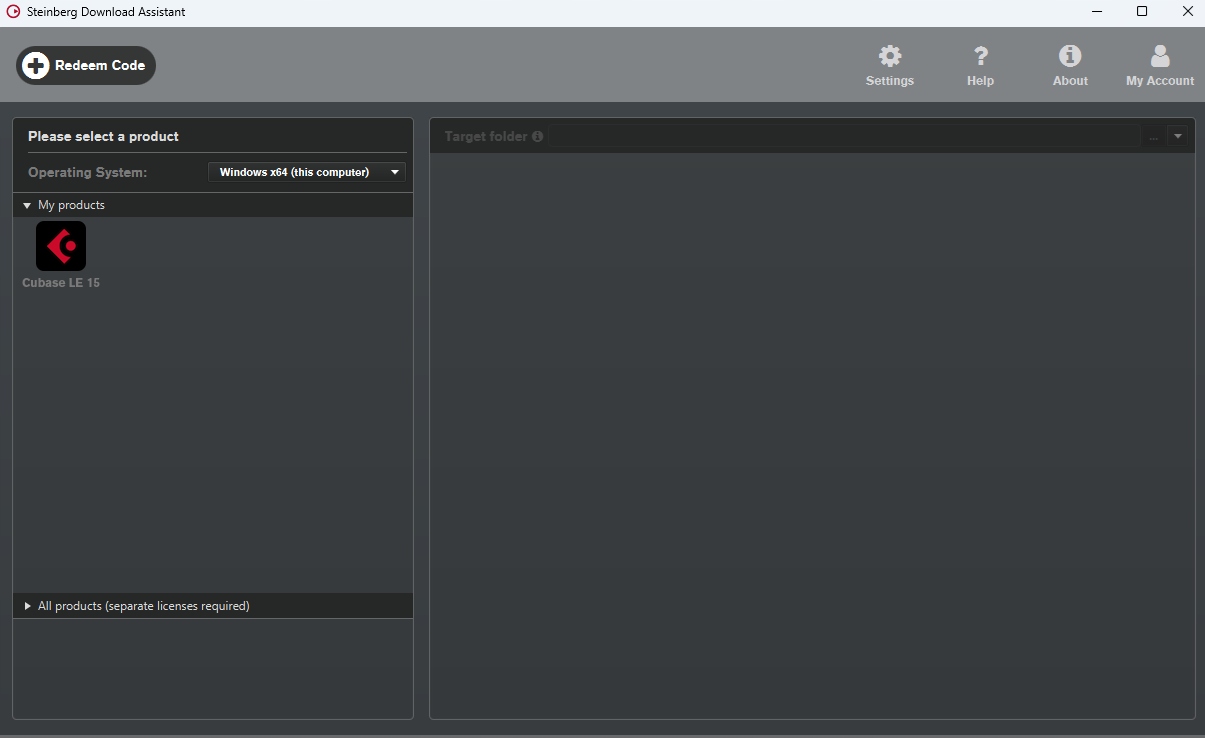Click the Steinberg logo in the title bar
The height and width of the screenshot is (738, 1205).
point(13,12)
